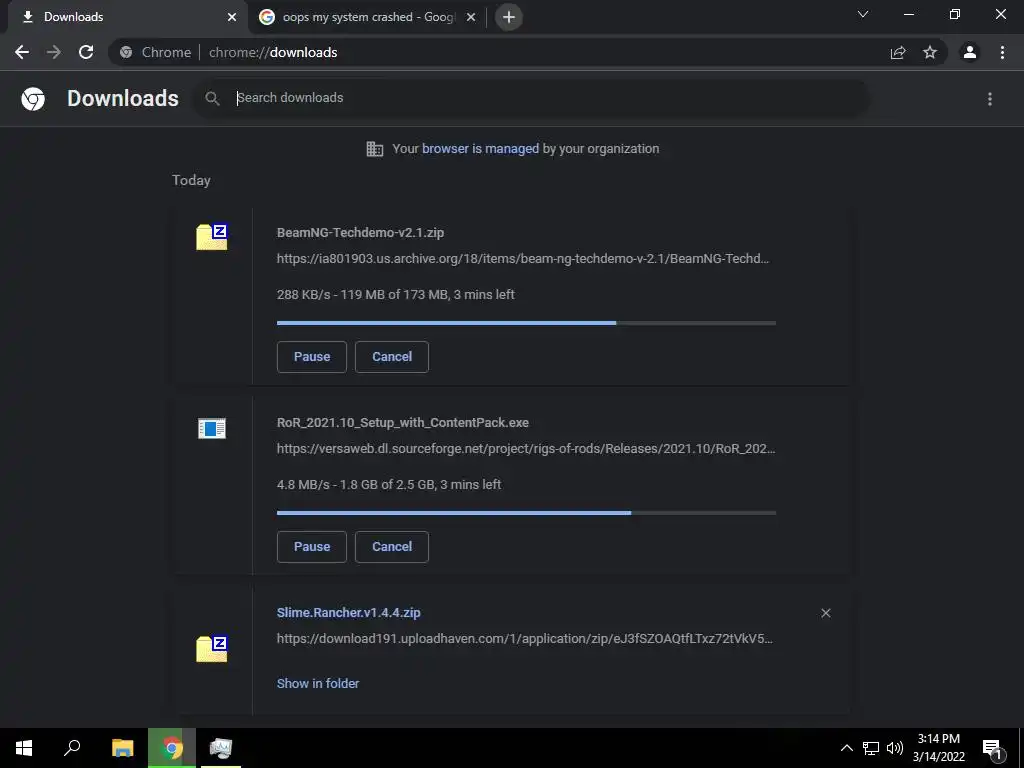Click the RoR Setup exe file icon
The height and width of the screenshot is (768, 1024).
212,428
